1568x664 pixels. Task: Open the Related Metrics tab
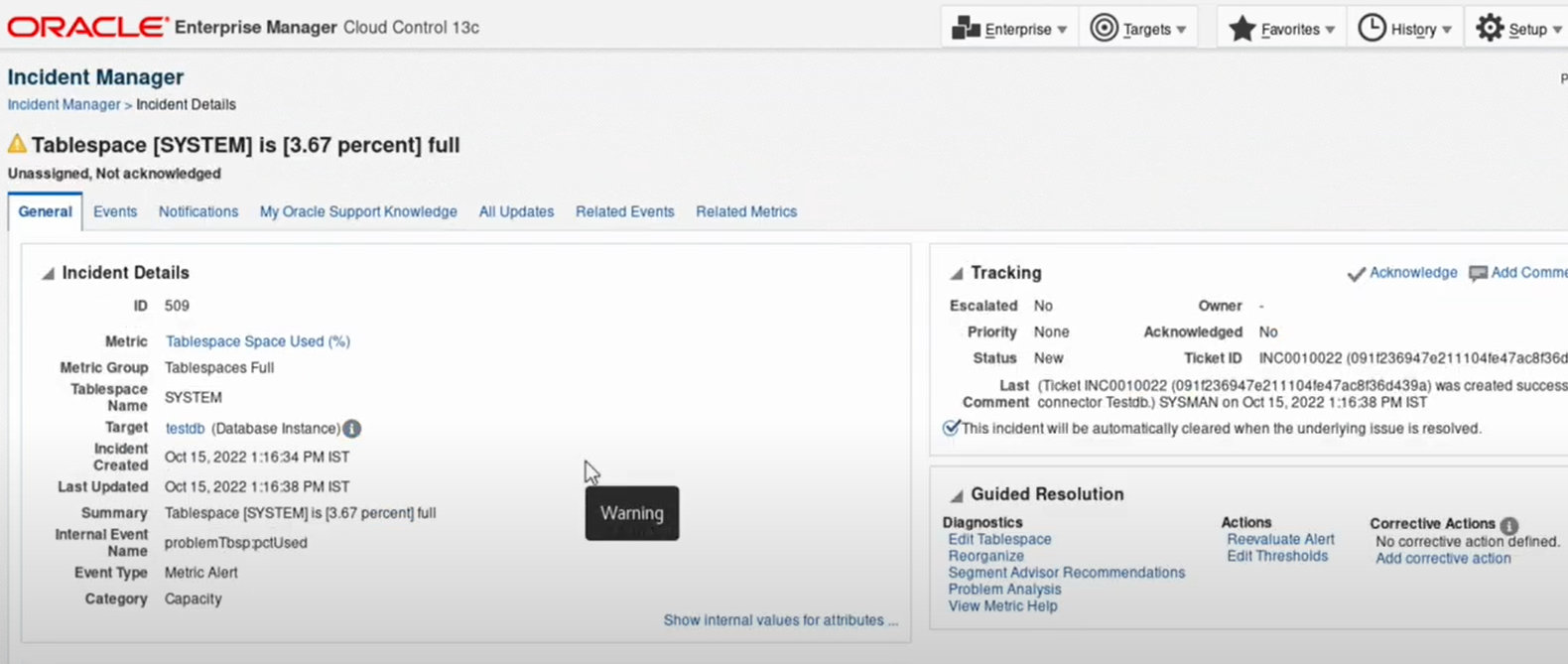pos(746,211)
